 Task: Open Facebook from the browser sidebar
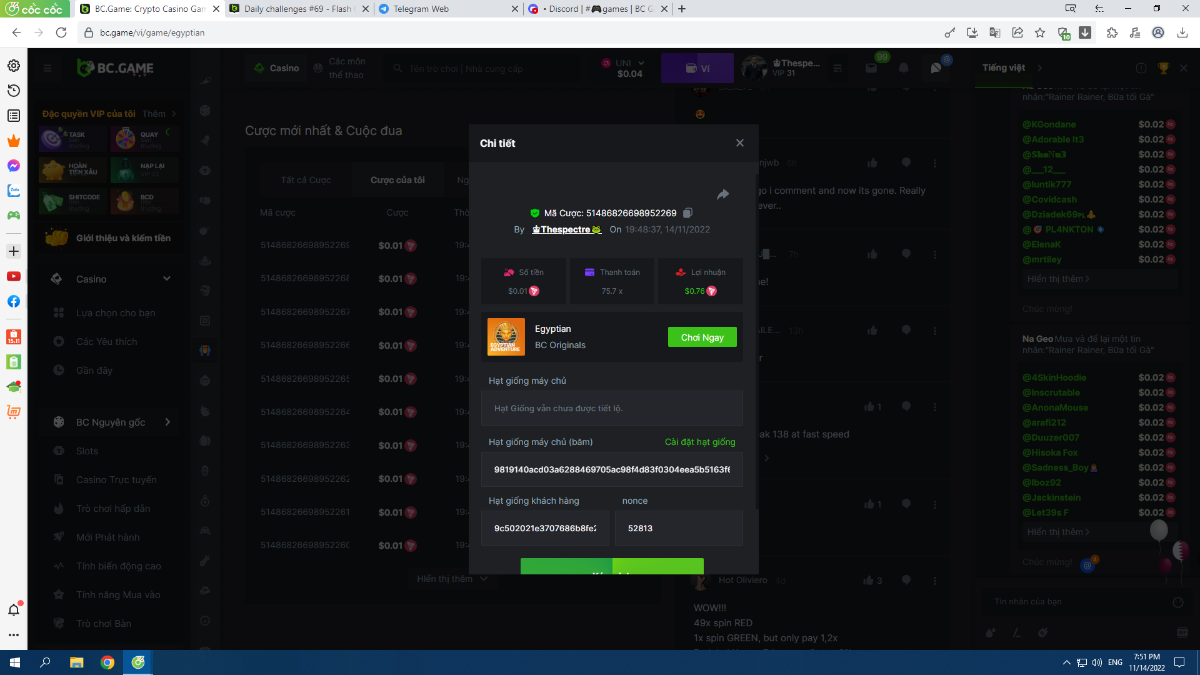[x=14, y=301]
